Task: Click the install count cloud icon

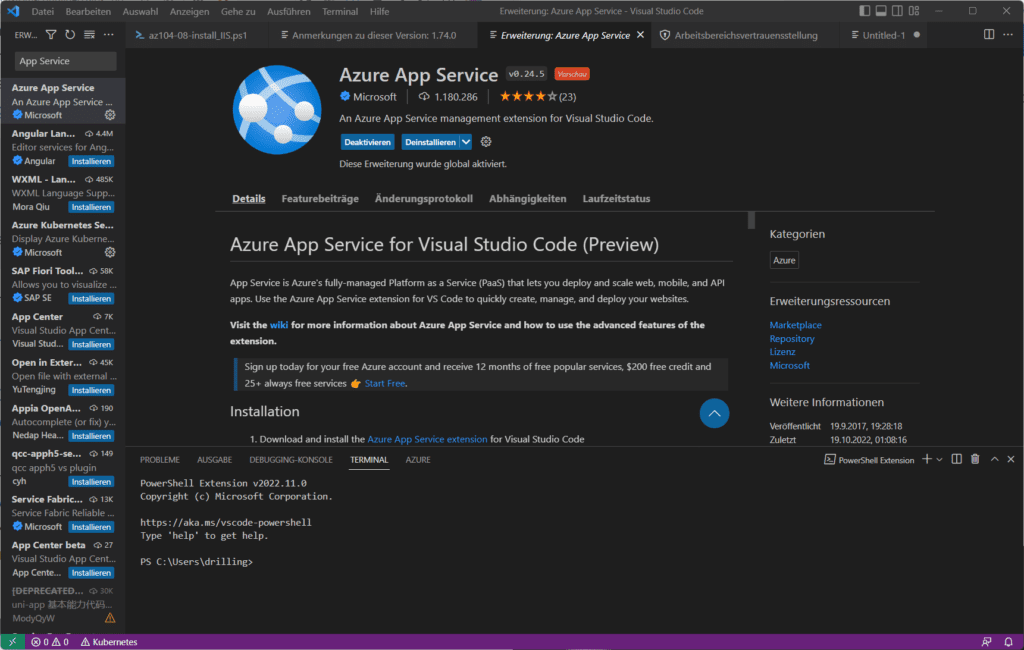Action: pos(424,97)
